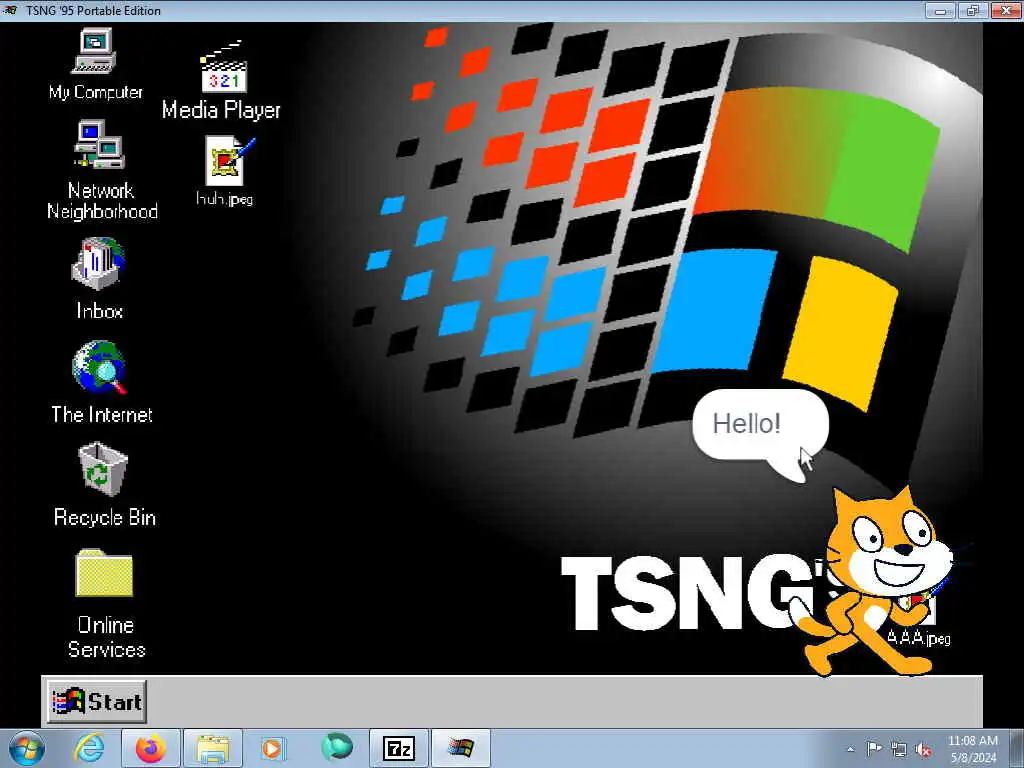Select the TSNG '95 taskbar window icon

[x=460, y=748]
